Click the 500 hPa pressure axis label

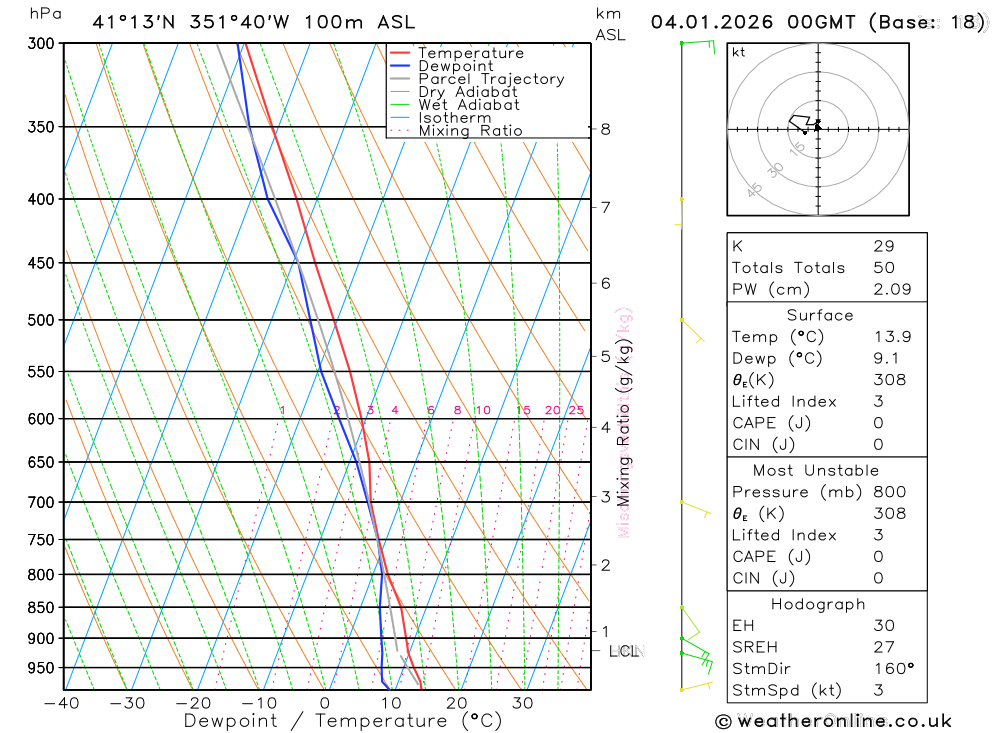(x=41, y=320)
